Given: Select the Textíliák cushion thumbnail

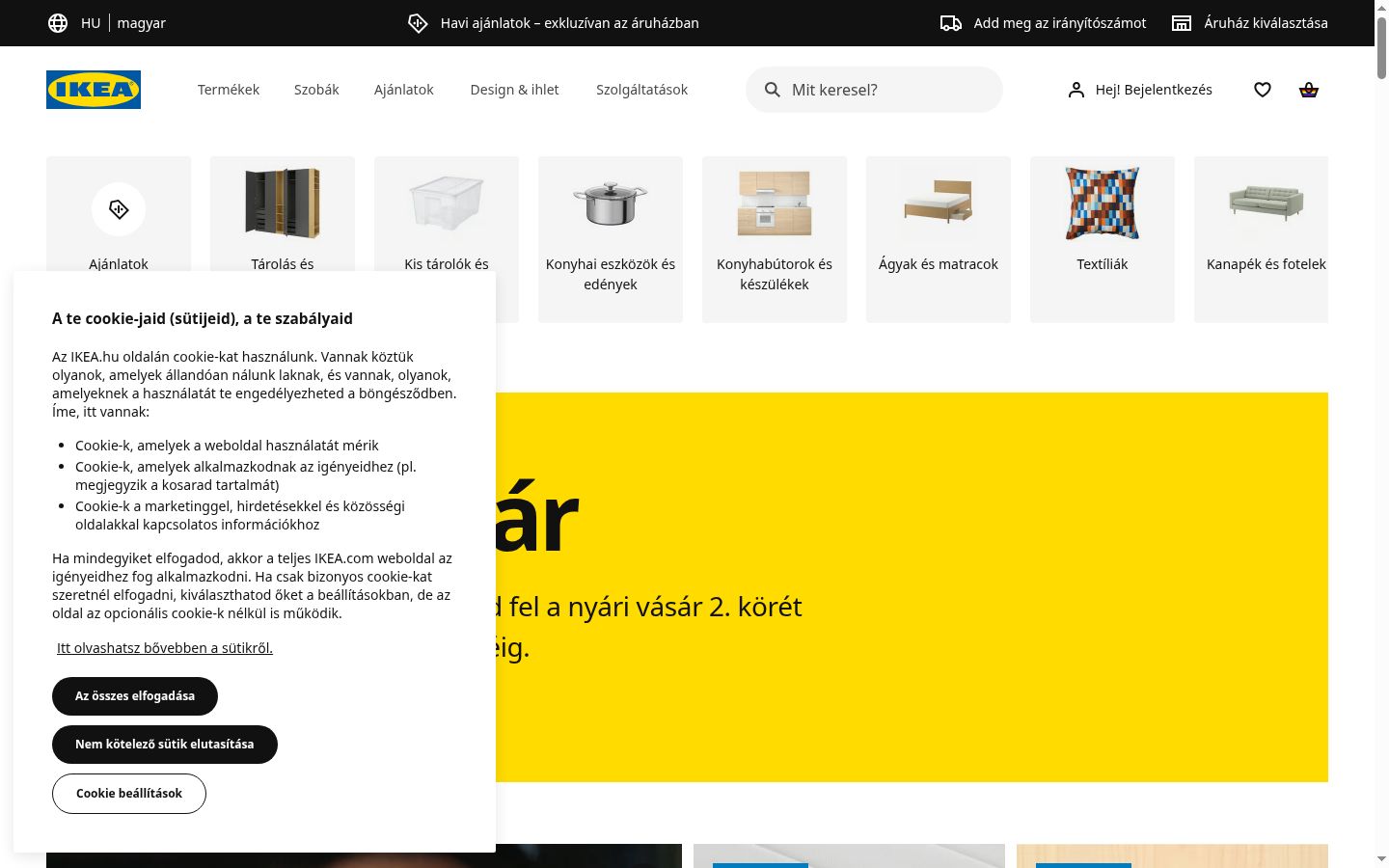Looking at the screenshot, I should [1103, 203].
